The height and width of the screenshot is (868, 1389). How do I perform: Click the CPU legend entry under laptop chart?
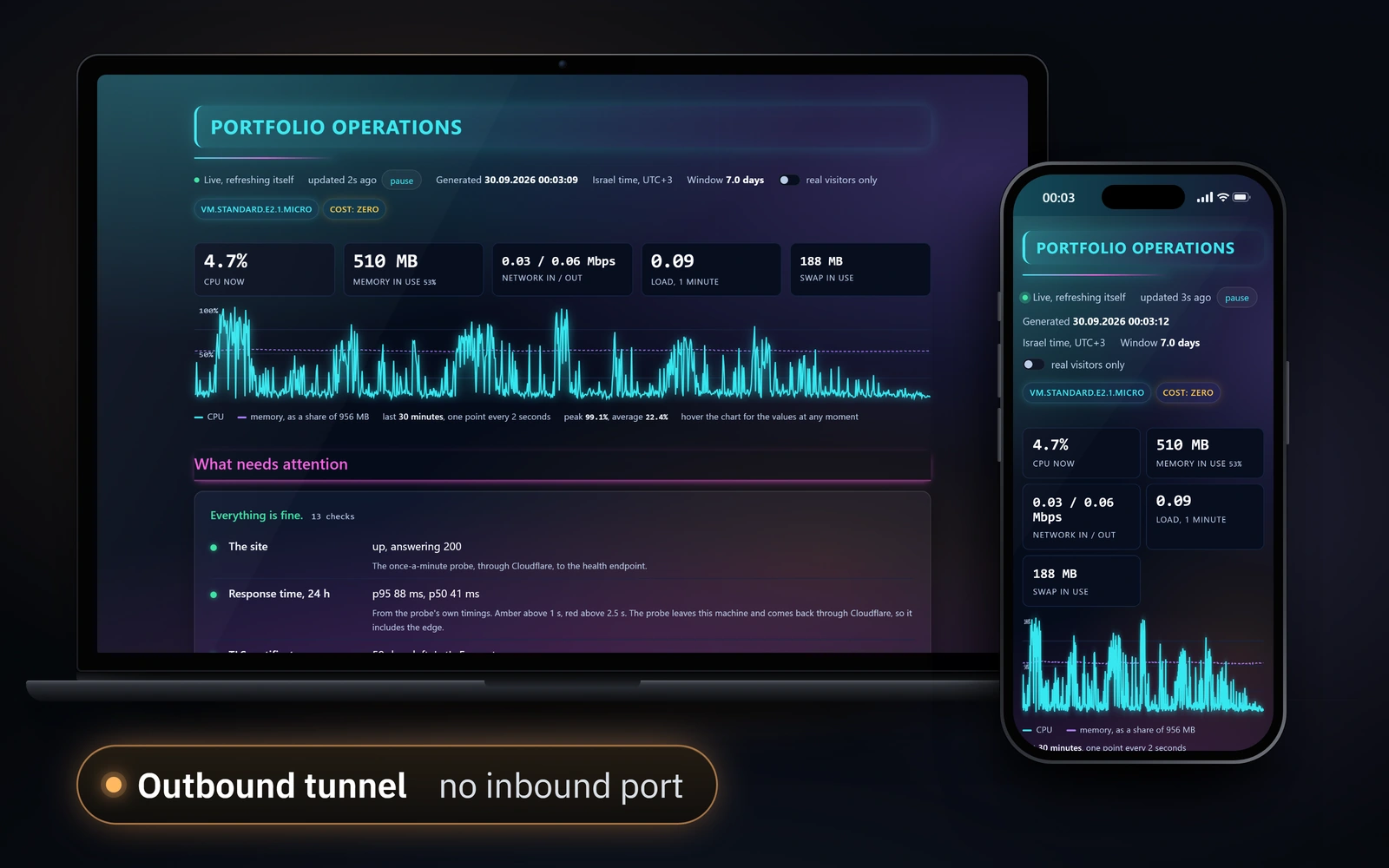[x=209, y=418]
